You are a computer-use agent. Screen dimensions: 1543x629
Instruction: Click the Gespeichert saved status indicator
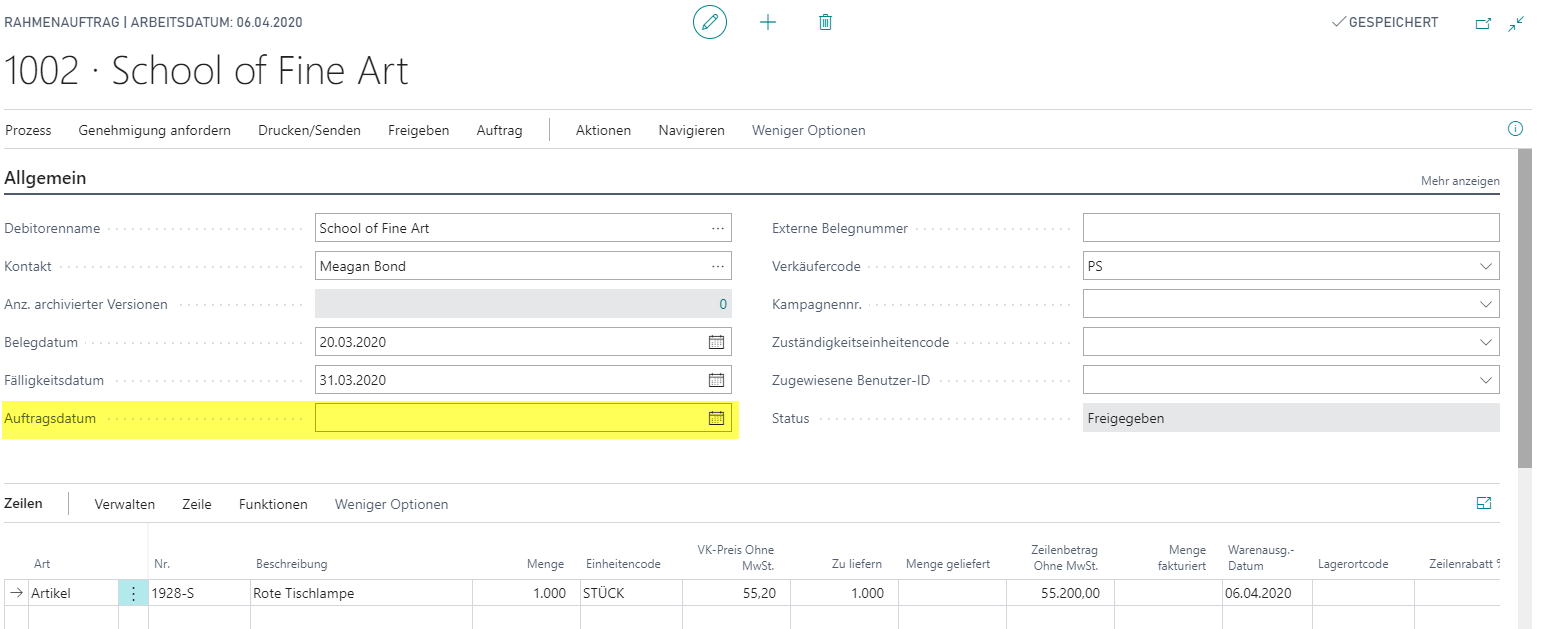(1385, 22)
